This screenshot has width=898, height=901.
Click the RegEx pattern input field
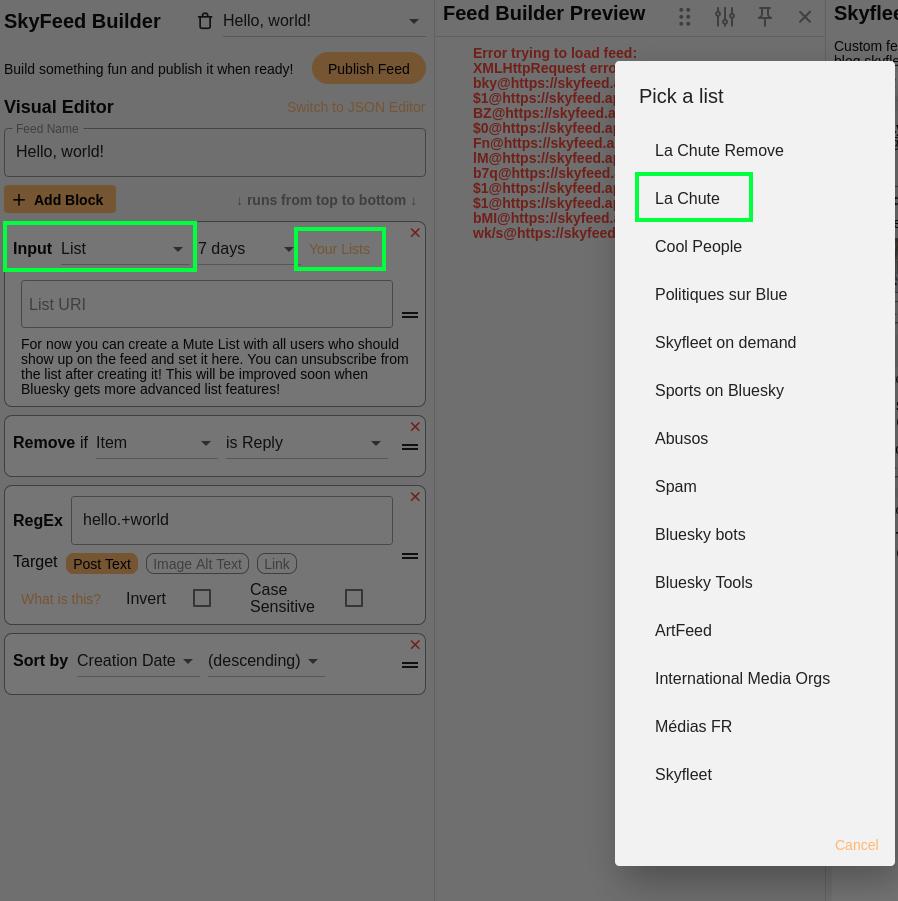(232, 520)
